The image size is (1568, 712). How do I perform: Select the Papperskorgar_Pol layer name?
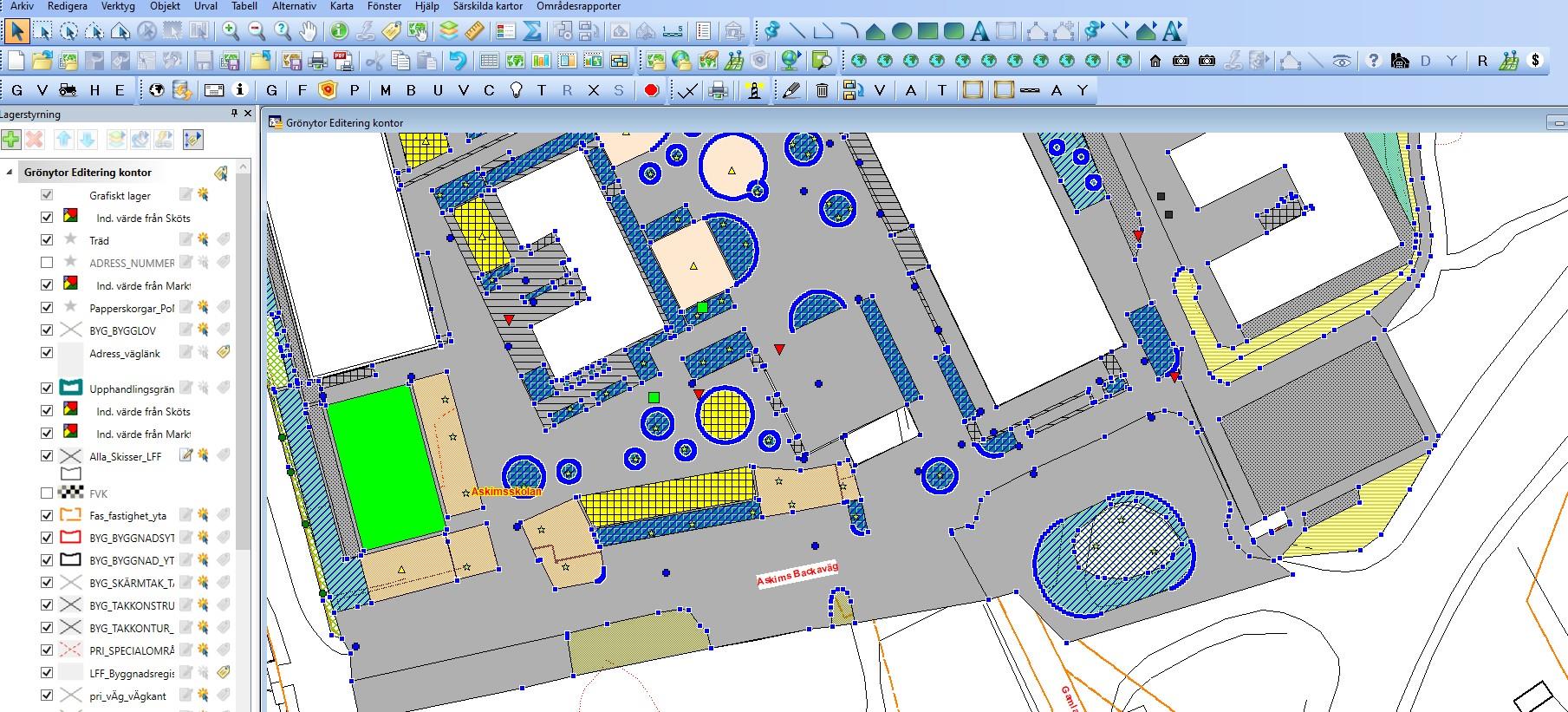(x=132, y=308)
